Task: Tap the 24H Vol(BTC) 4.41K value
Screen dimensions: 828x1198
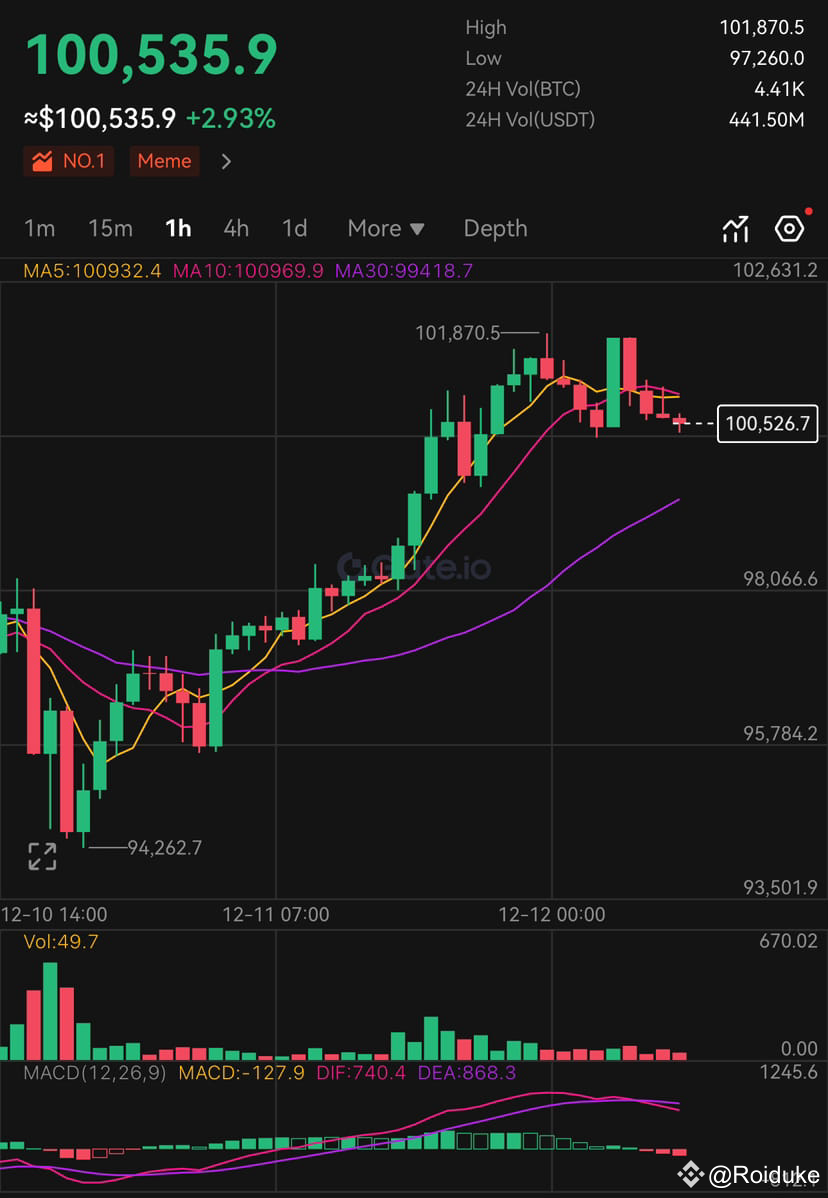Action: pyautogui.click(x=779, y=89)
